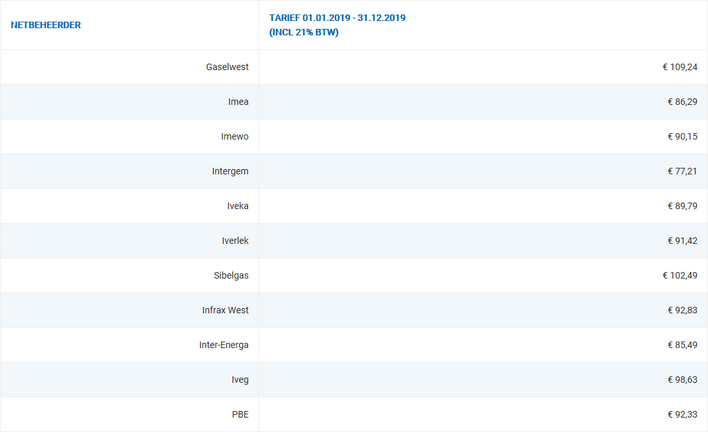
Task: Click the TARIEF 01.01.2019 - 31.12.2019 header
Action: click(337, 18)
